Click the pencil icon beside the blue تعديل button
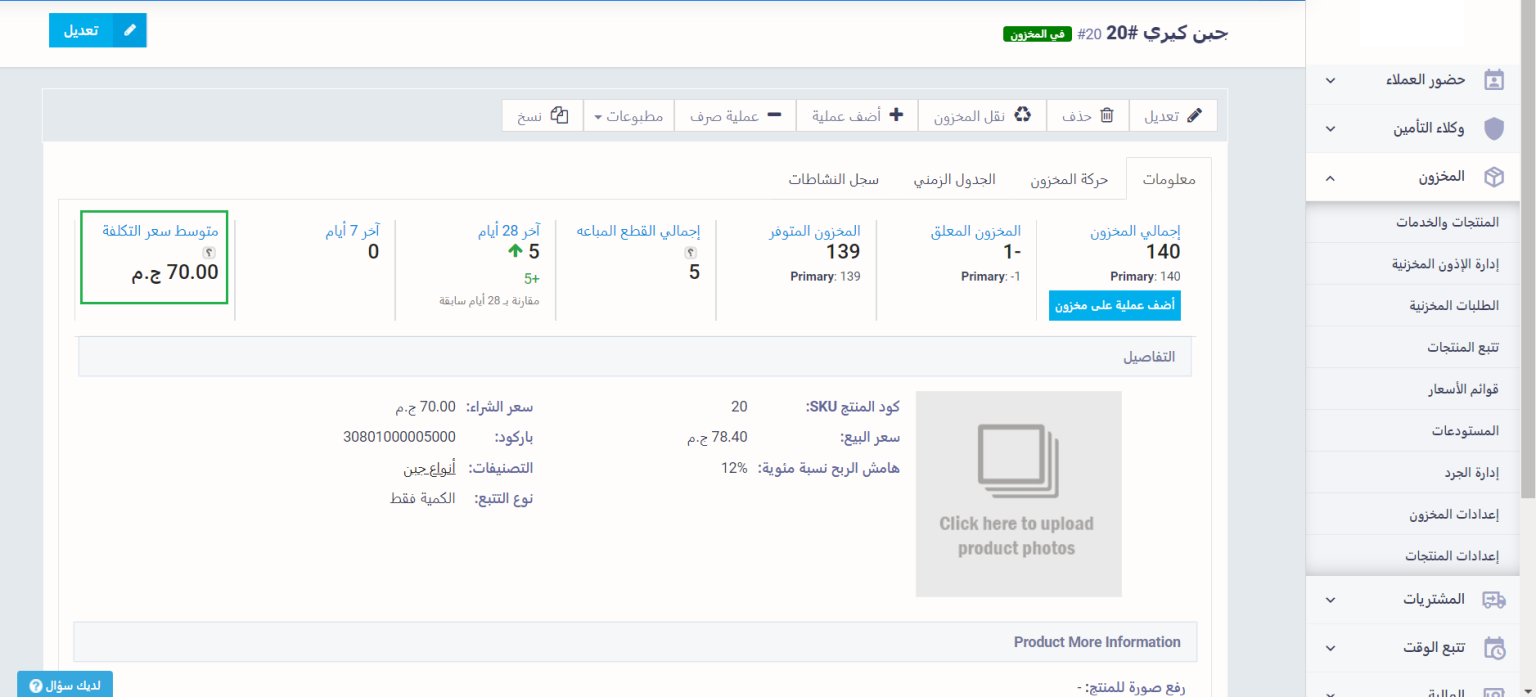The image size is (1536, 697). click(x=129, y=30)
